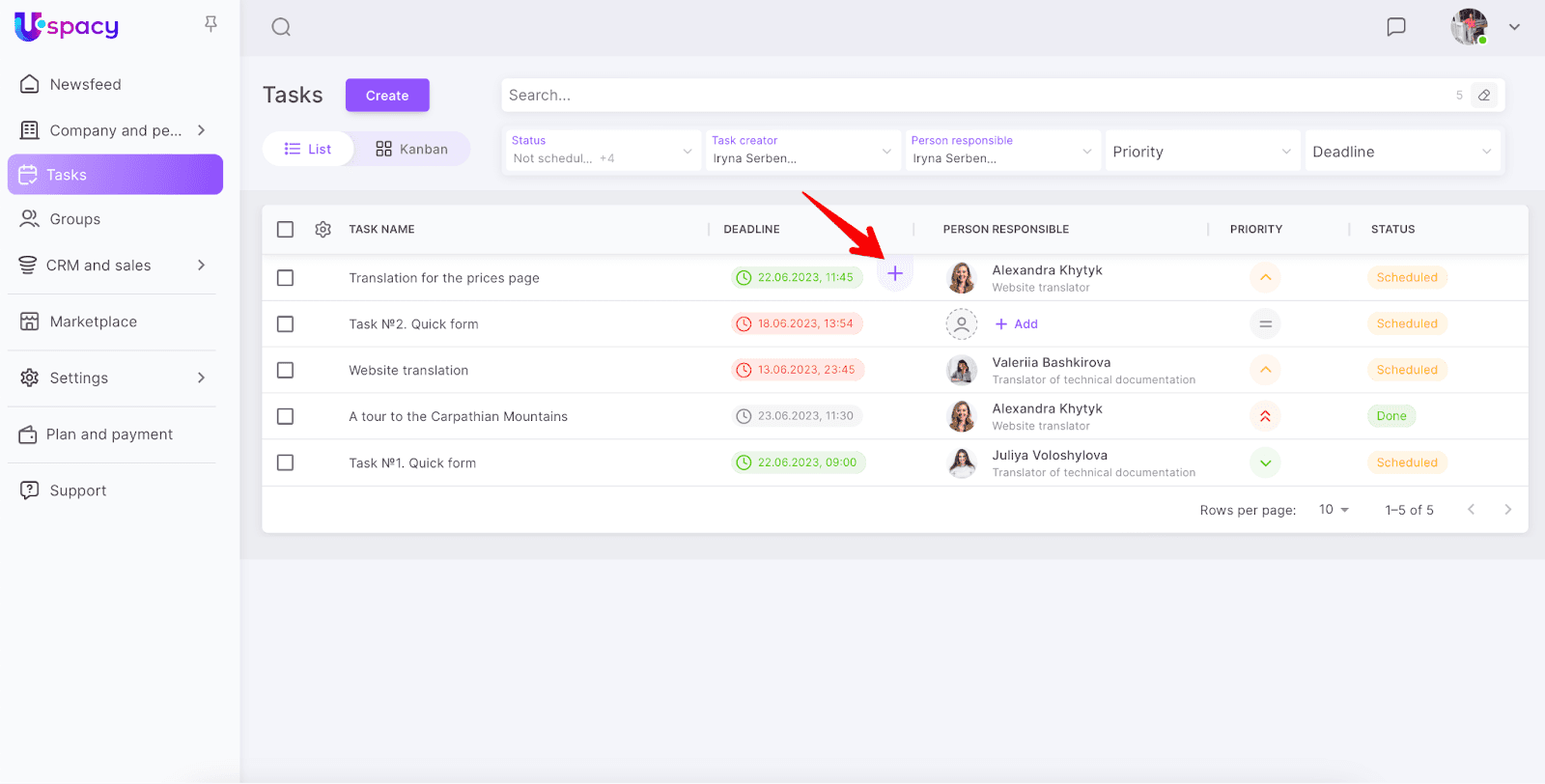
Task: Click the search magnifier icon in top bar
Action: 281,27
